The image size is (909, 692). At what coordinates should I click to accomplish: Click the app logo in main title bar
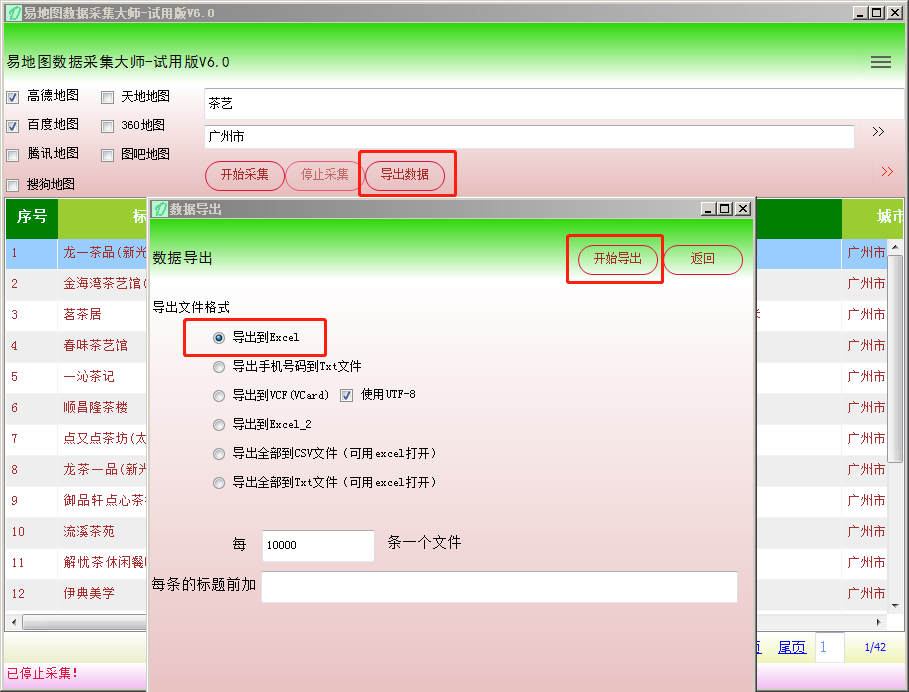[x=14, y=13]
